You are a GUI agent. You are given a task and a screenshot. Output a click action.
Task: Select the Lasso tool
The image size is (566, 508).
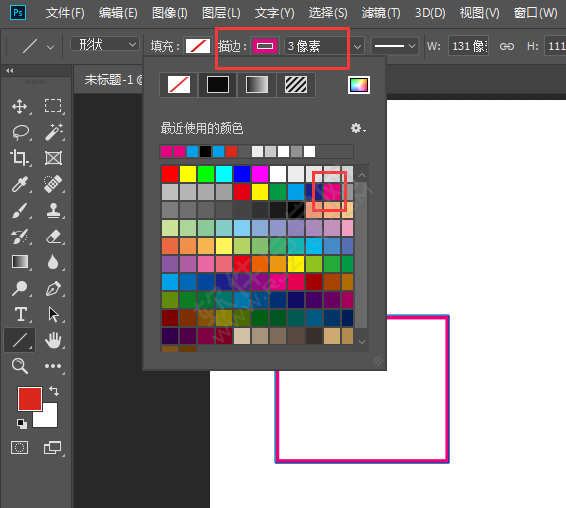20,133
